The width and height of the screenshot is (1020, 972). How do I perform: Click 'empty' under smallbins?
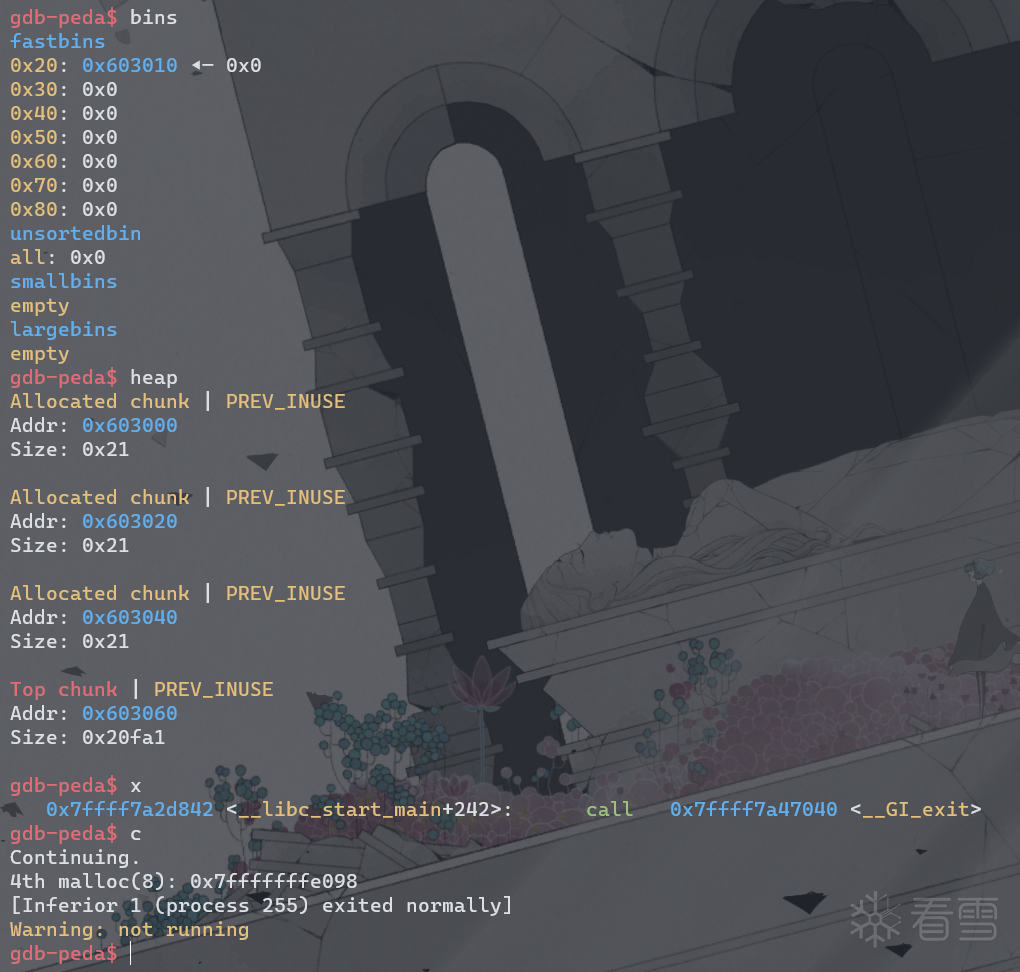(x=40, y=306)
